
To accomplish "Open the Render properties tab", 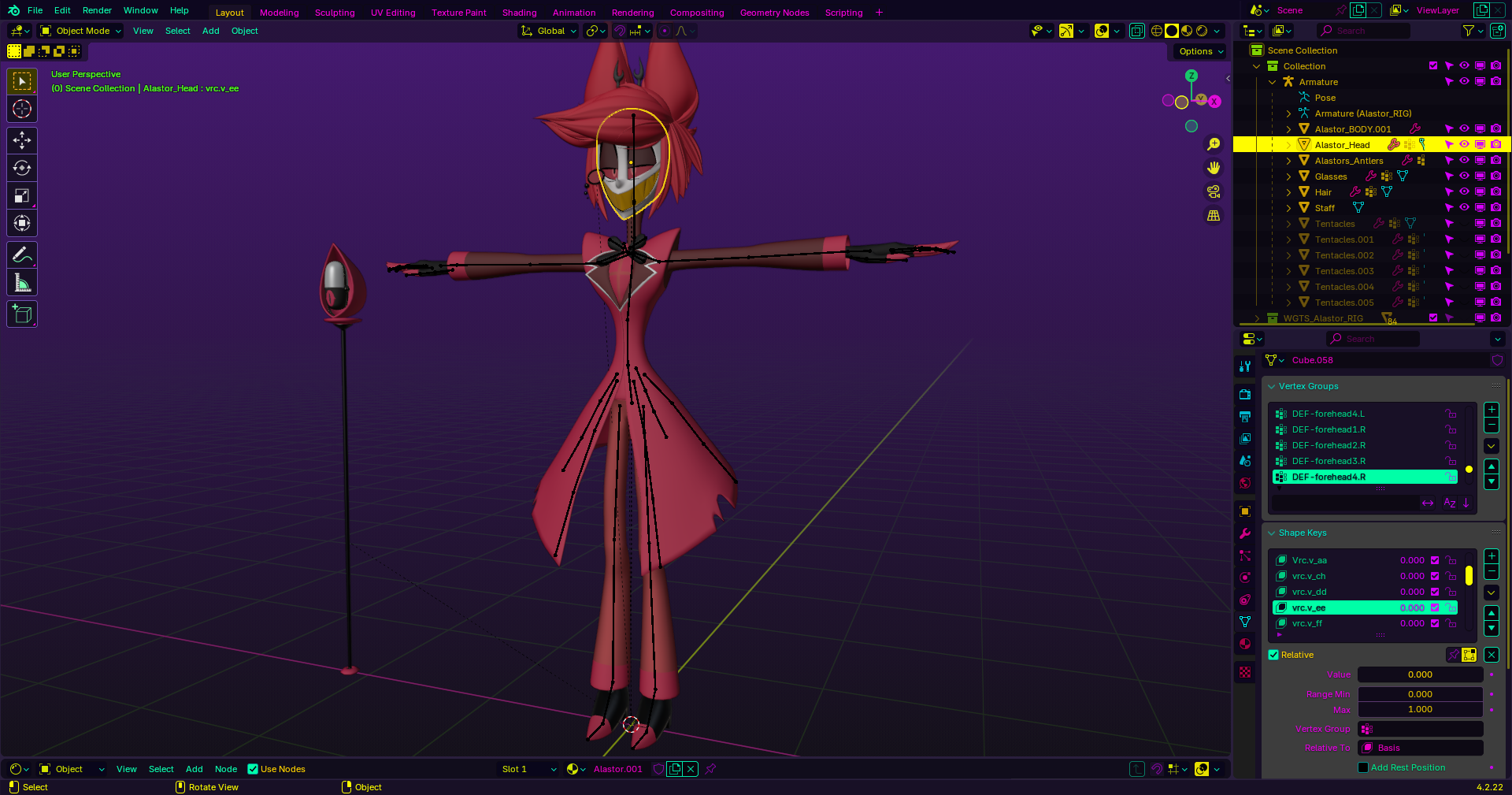I will [1245, 394].
